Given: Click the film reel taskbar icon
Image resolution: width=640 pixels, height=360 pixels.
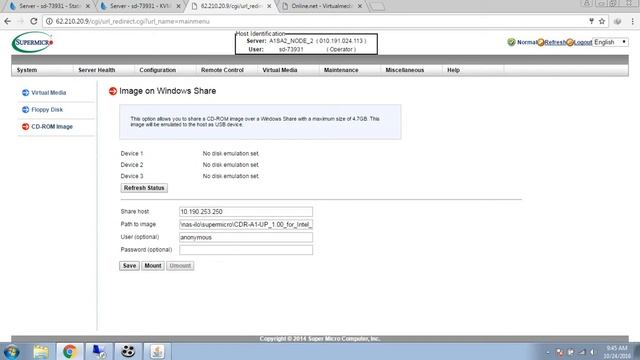Looking at the screenshot, I should point(128,351).
